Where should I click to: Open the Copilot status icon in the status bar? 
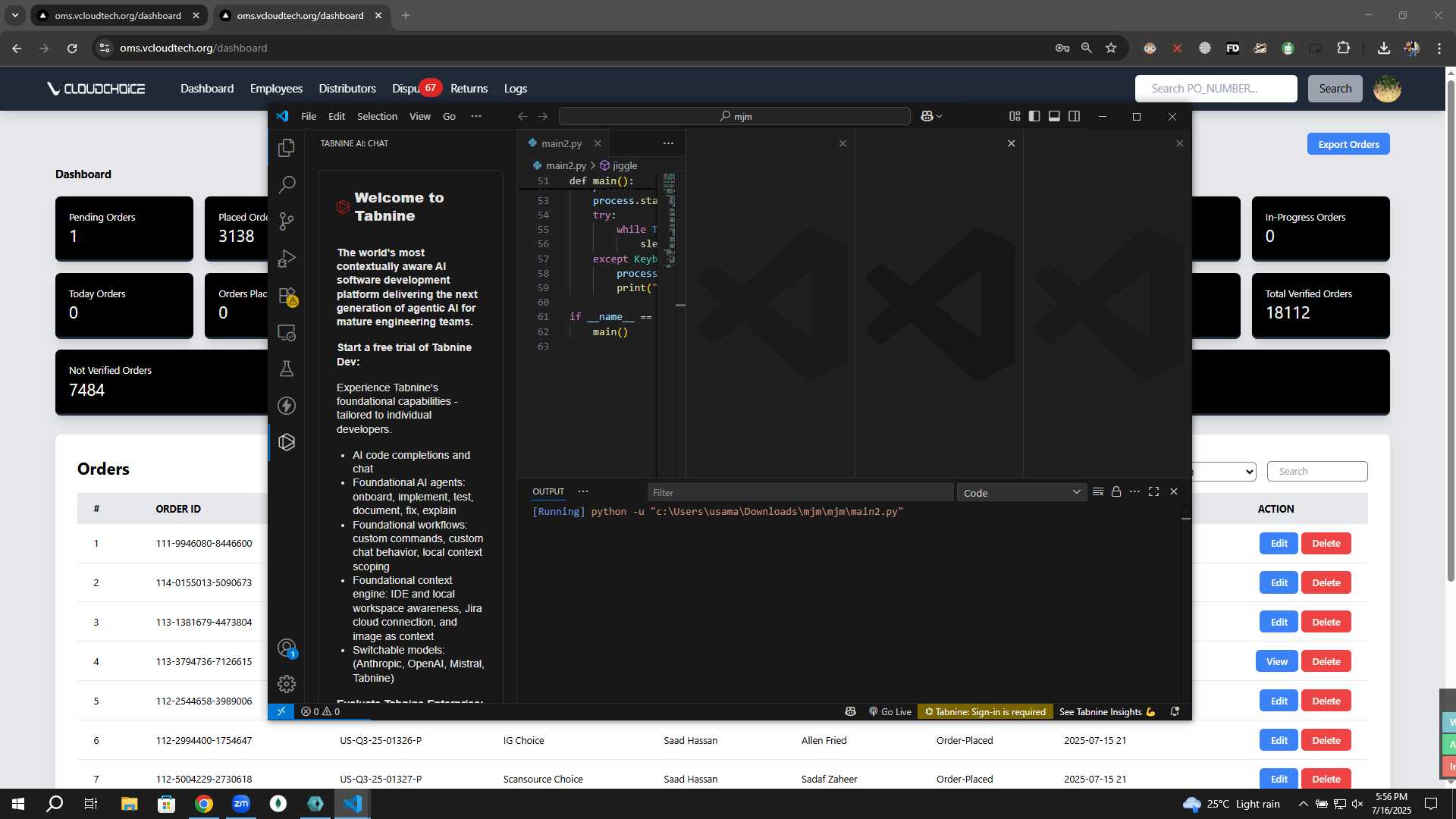[850, 711]
